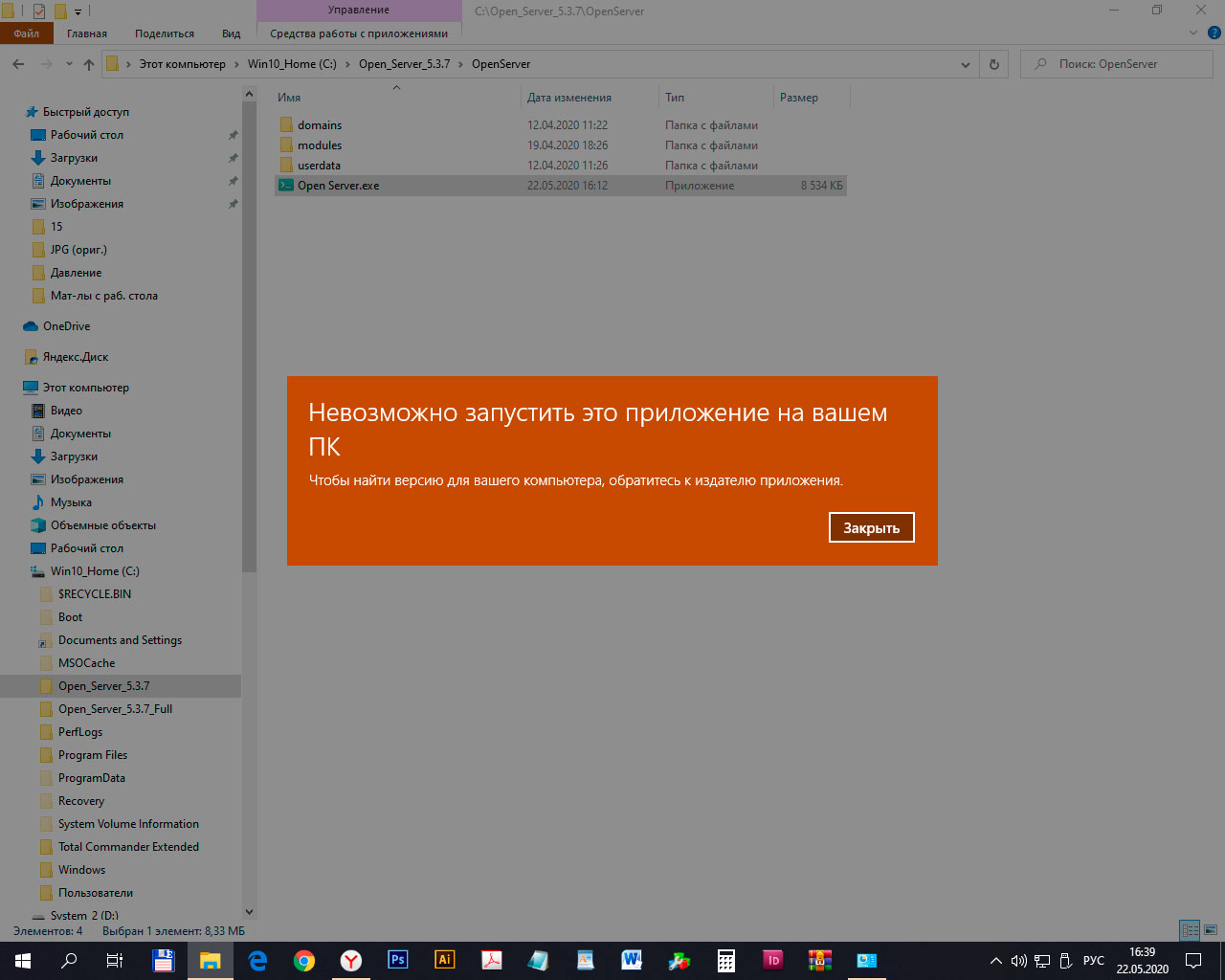Click Win10_Home (C:) breadcrumb segment
The width and height of the screenshot is (1225, 980).
tap(292, 64)
